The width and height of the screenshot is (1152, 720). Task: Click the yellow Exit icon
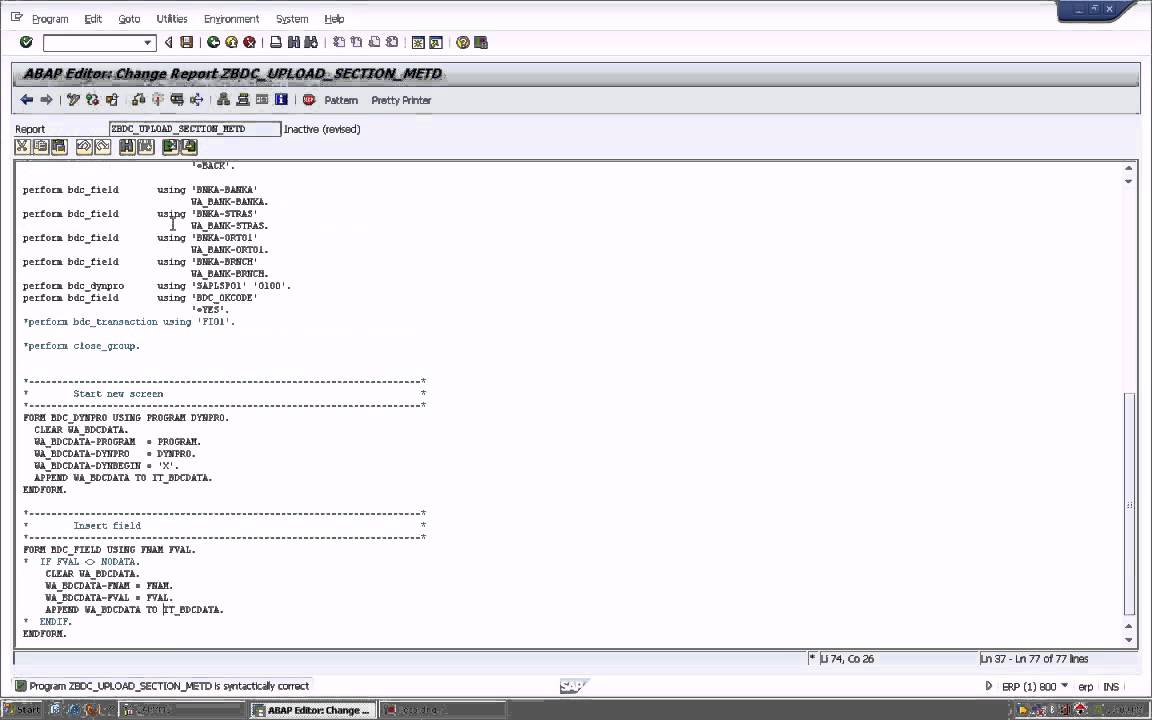click(x=231, y=43)
